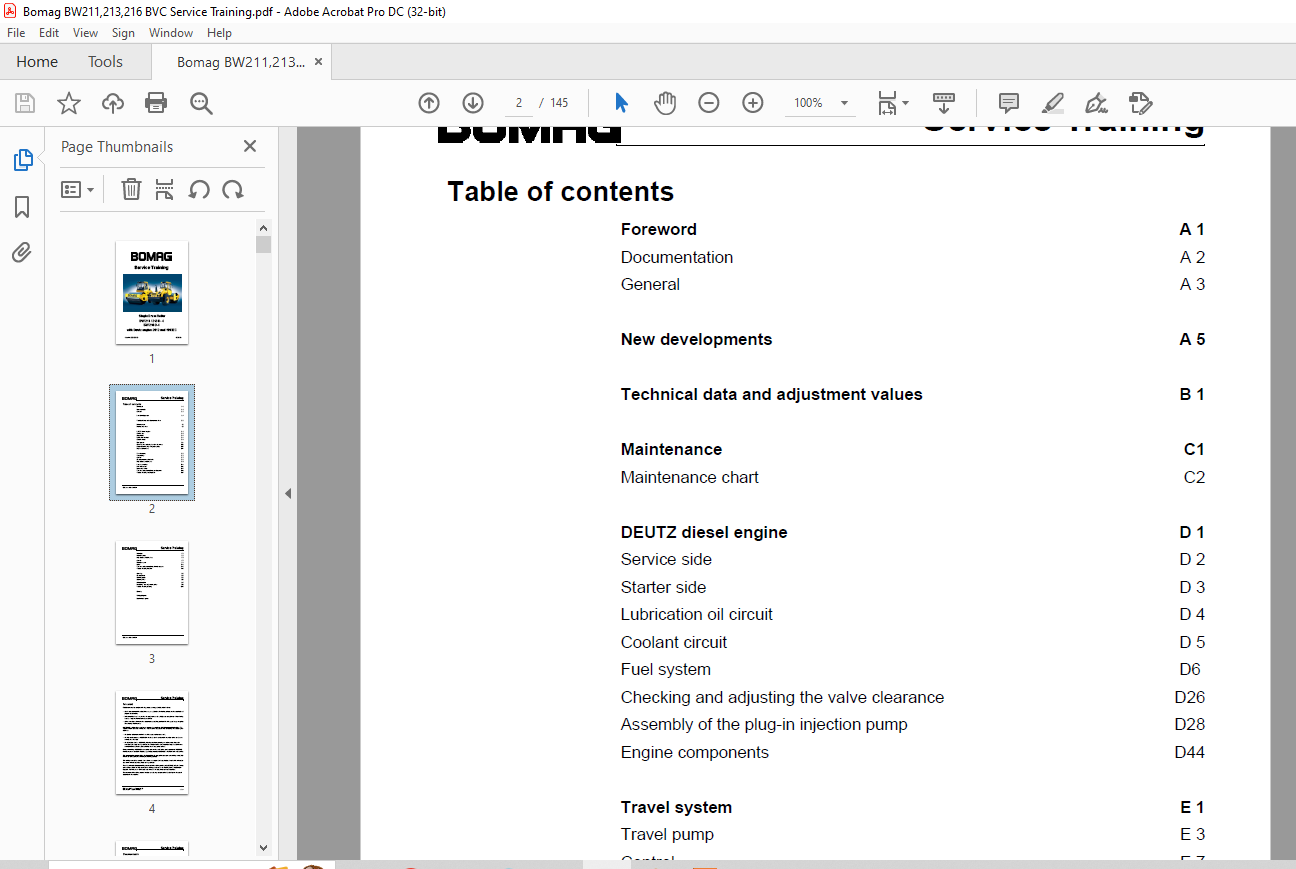Bookmark file with the star icon
1296x869 pixels.
pos(68,103)
